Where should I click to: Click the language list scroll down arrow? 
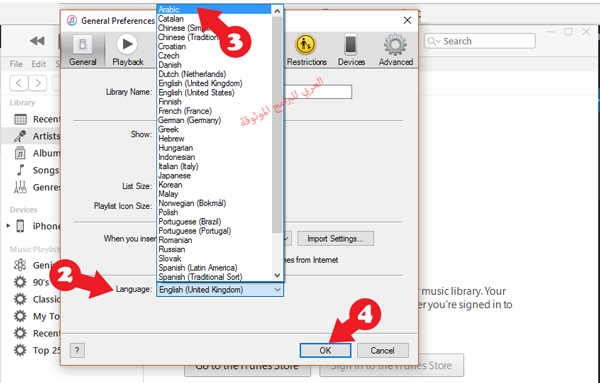277,275
